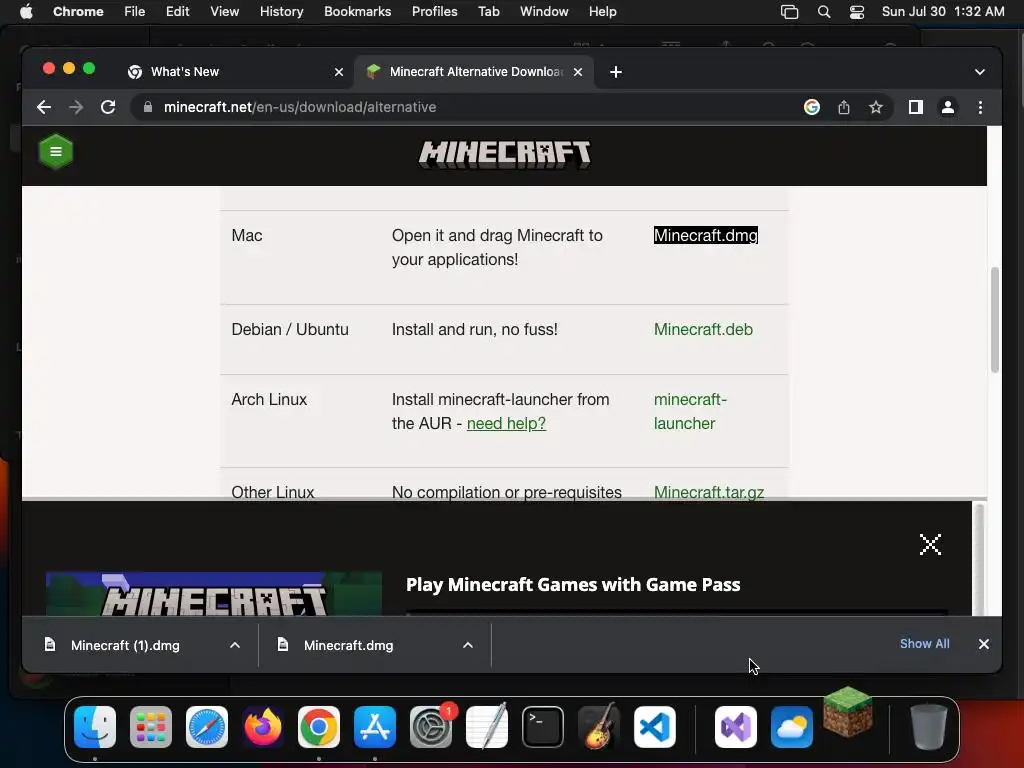Open the Bookmarks menu
This screenshot has width=1024, height=768.
(x=357, y=12)
